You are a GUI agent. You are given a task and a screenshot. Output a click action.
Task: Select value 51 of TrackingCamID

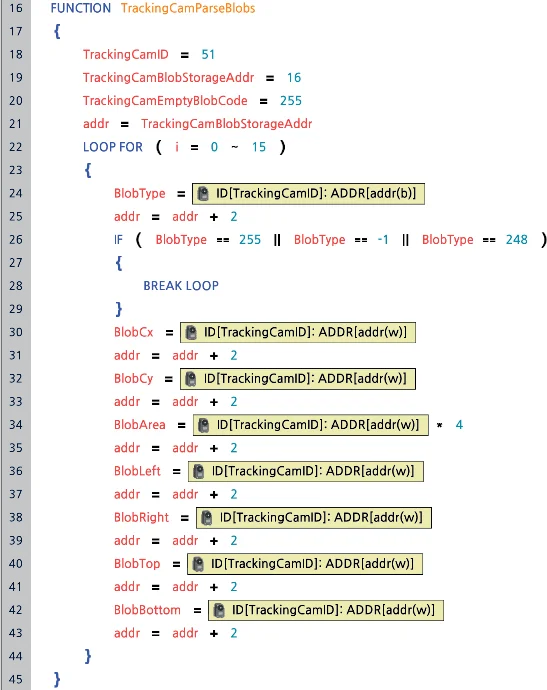pyautogui.click(x=208, y=55)
